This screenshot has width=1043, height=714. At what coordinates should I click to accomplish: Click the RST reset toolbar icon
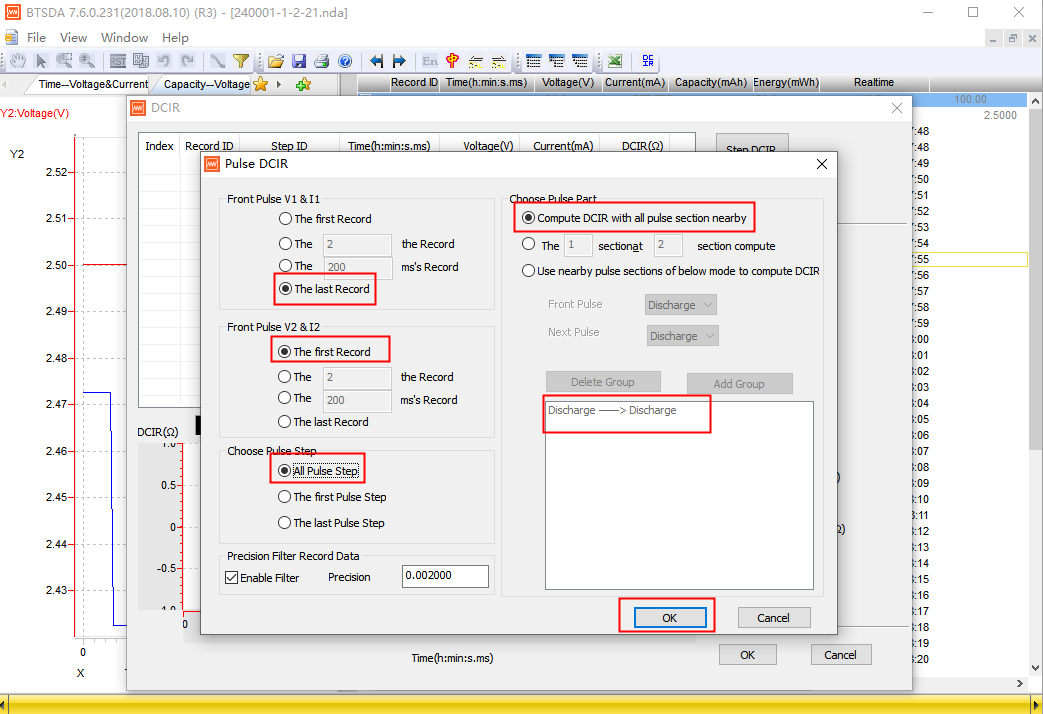pyautogui.click(x=118, y=61)
